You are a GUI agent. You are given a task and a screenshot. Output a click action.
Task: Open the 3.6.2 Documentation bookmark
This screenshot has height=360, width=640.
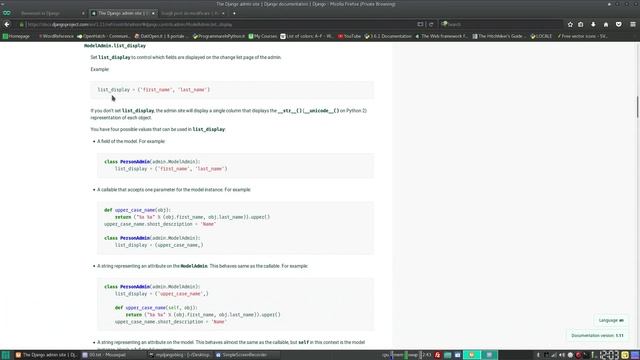(388, 36)
